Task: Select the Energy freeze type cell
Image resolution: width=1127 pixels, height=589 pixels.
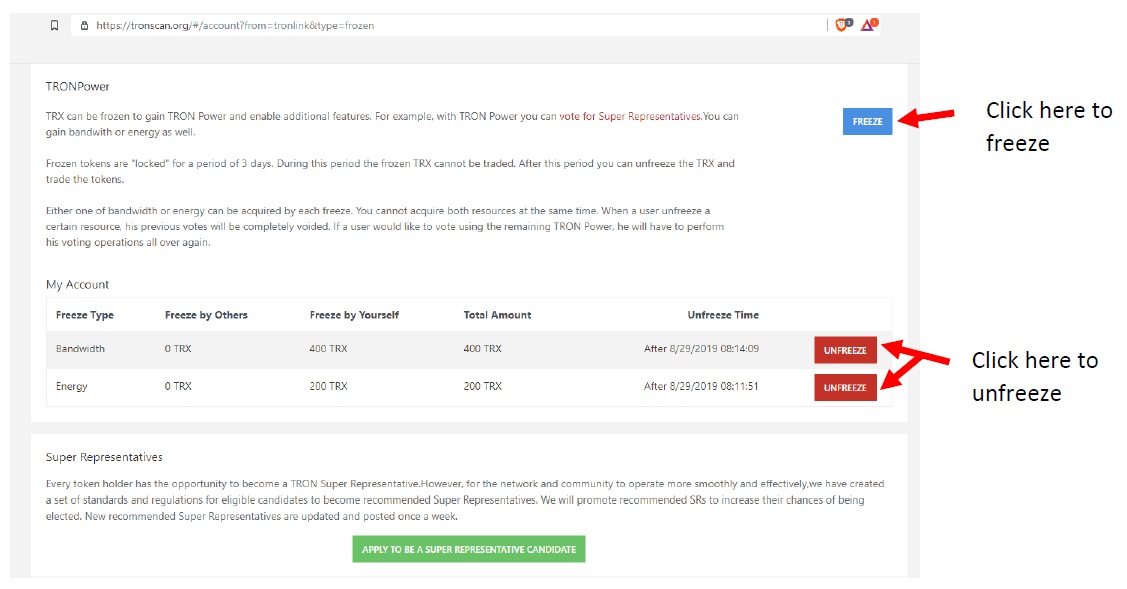Action: click(72, 386)
